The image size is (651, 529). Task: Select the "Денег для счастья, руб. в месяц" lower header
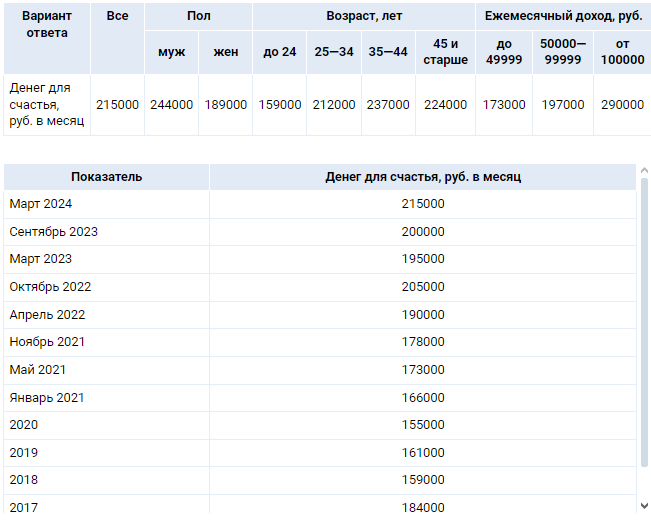click(422, 177)
